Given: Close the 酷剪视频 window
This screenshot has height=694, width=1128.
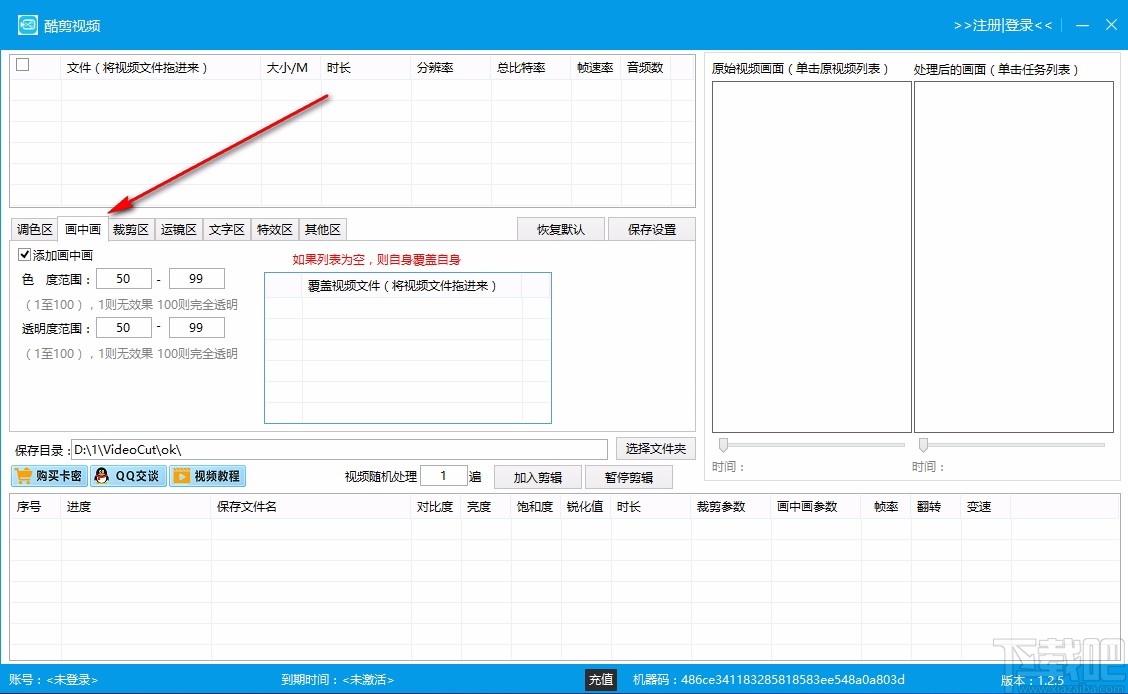Looking at the screenshot, I should (x=1111, y=25).
